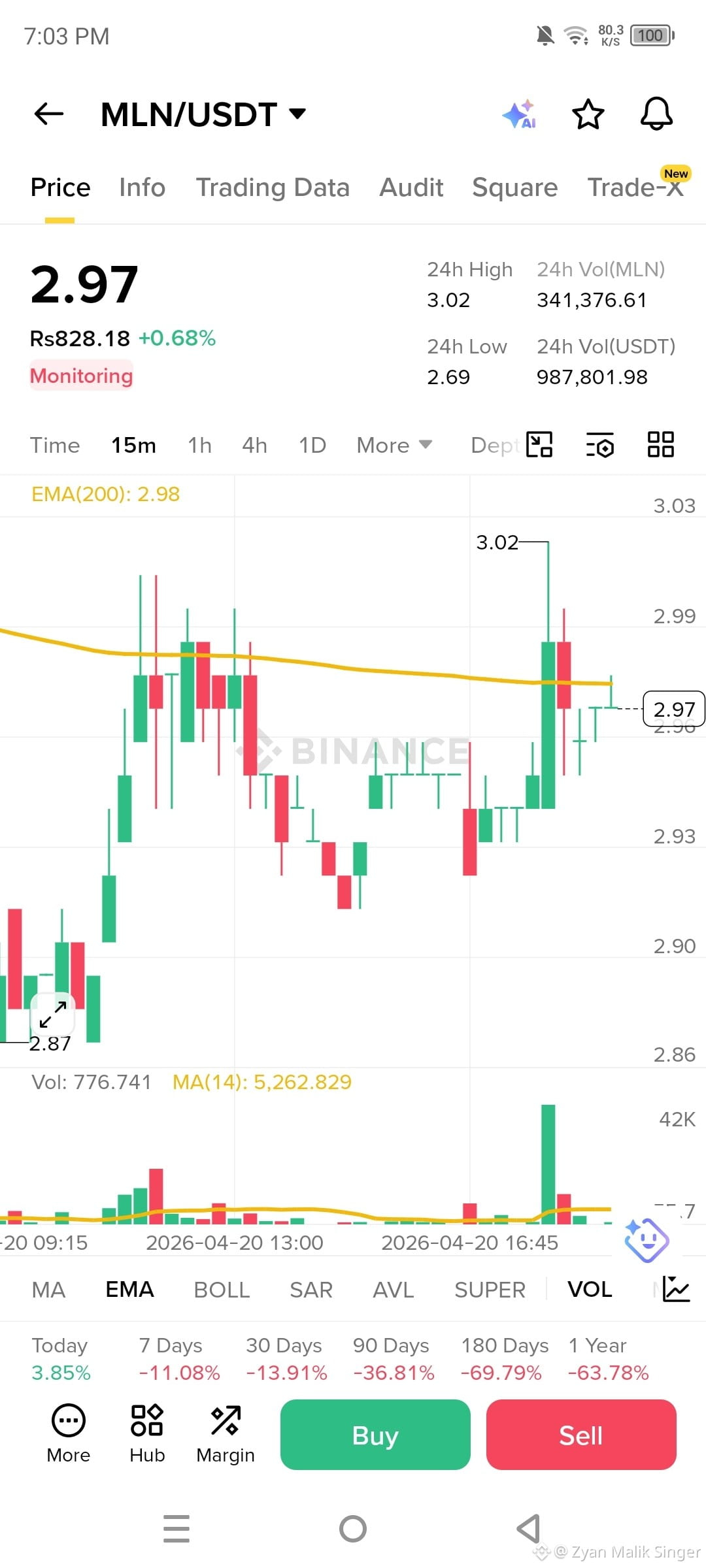
Task: Tap the red Sell button
Action: (x=581, y=1435)
